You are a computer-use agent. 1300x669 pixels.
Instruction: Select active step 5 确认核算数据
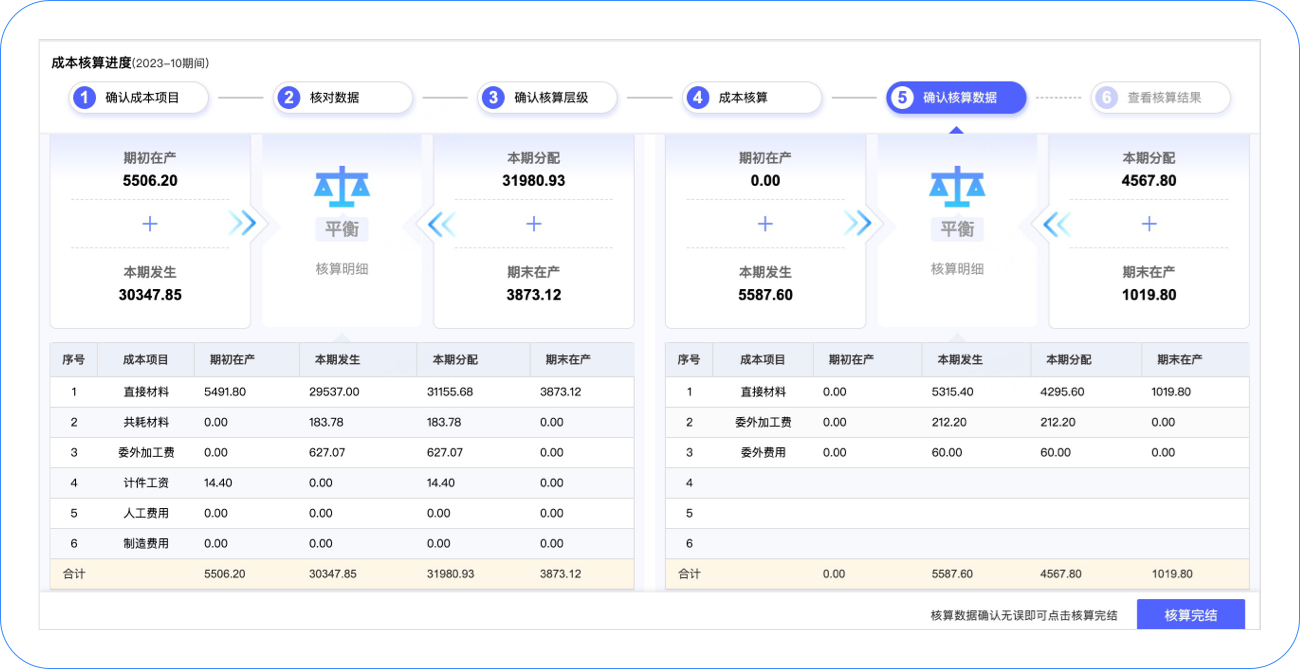pos(956,98)
